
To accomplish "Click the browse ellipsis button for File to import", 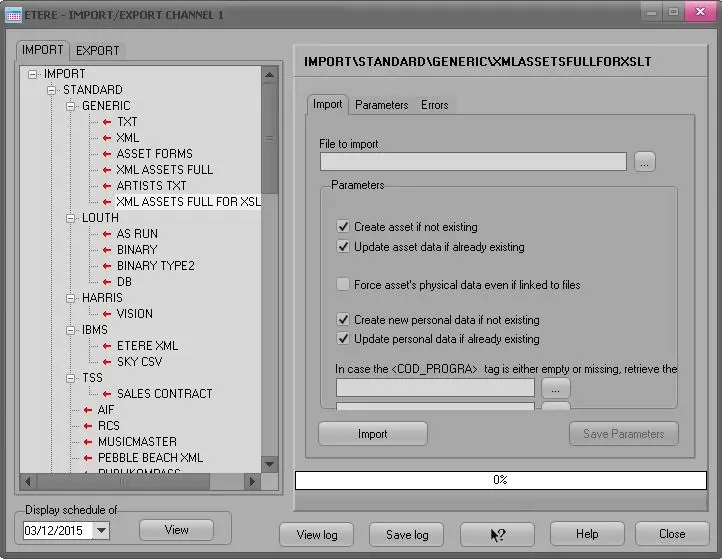I will point(645,162).
